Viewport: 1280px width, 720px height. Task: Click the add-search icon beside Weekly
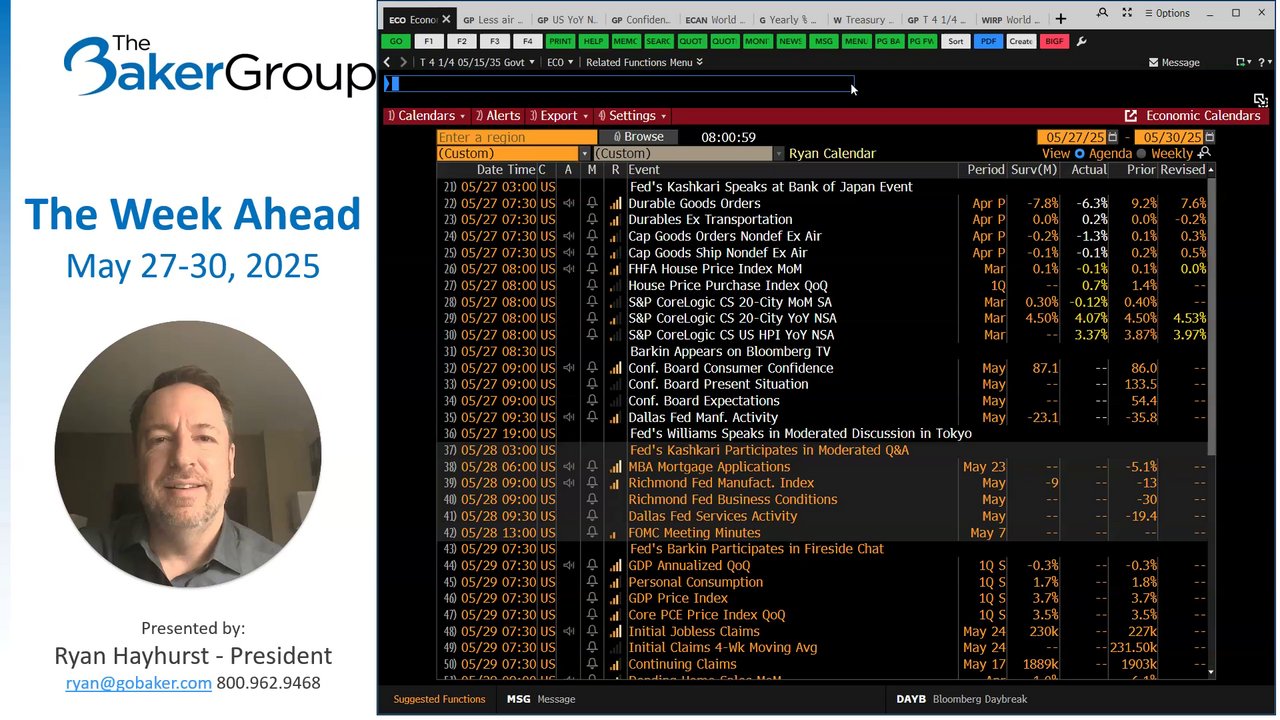click(1204, 153)
